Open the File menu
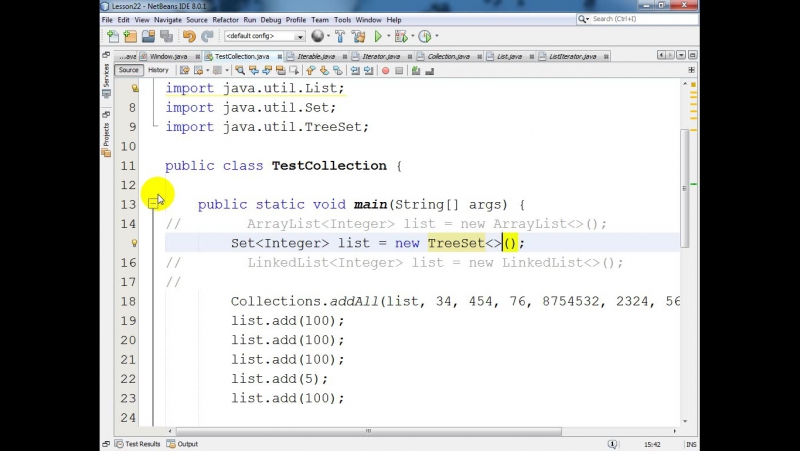Image resolution: width=800 pixels, height=451 pixels. [x=107, y=20]
